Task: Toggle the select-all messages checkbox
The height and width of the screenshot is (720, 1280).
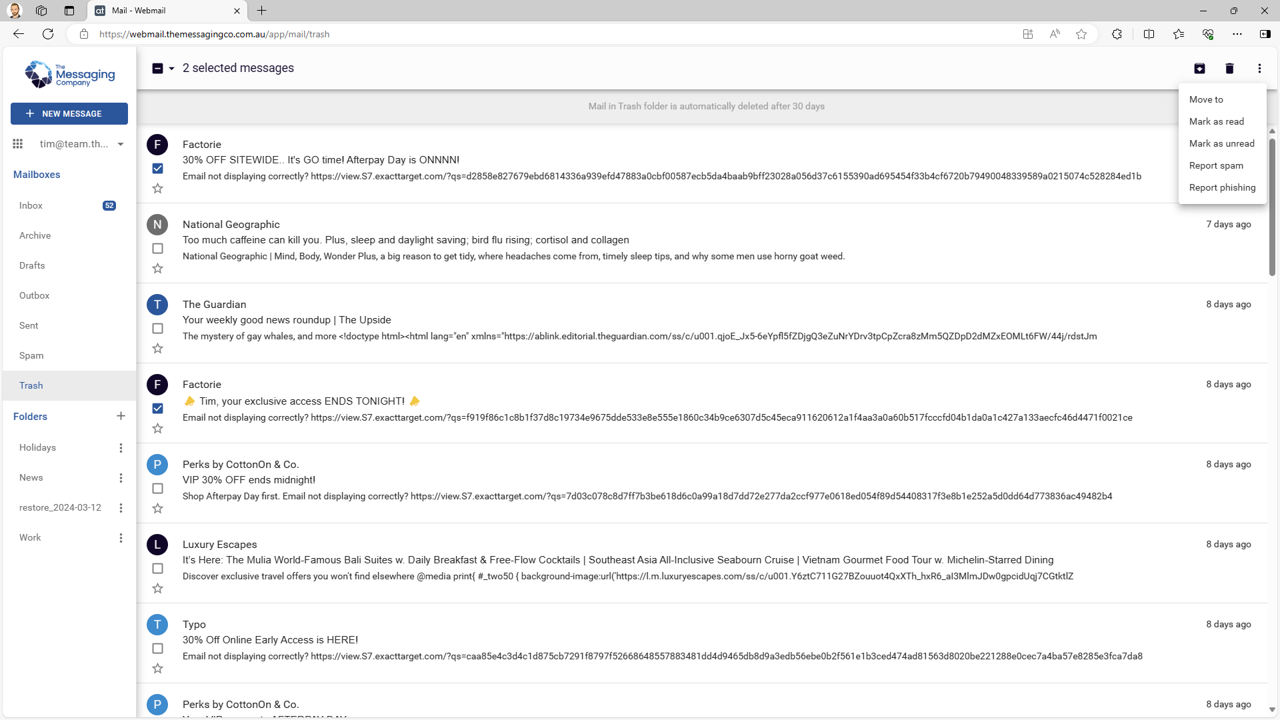Action: coord(157,69)
